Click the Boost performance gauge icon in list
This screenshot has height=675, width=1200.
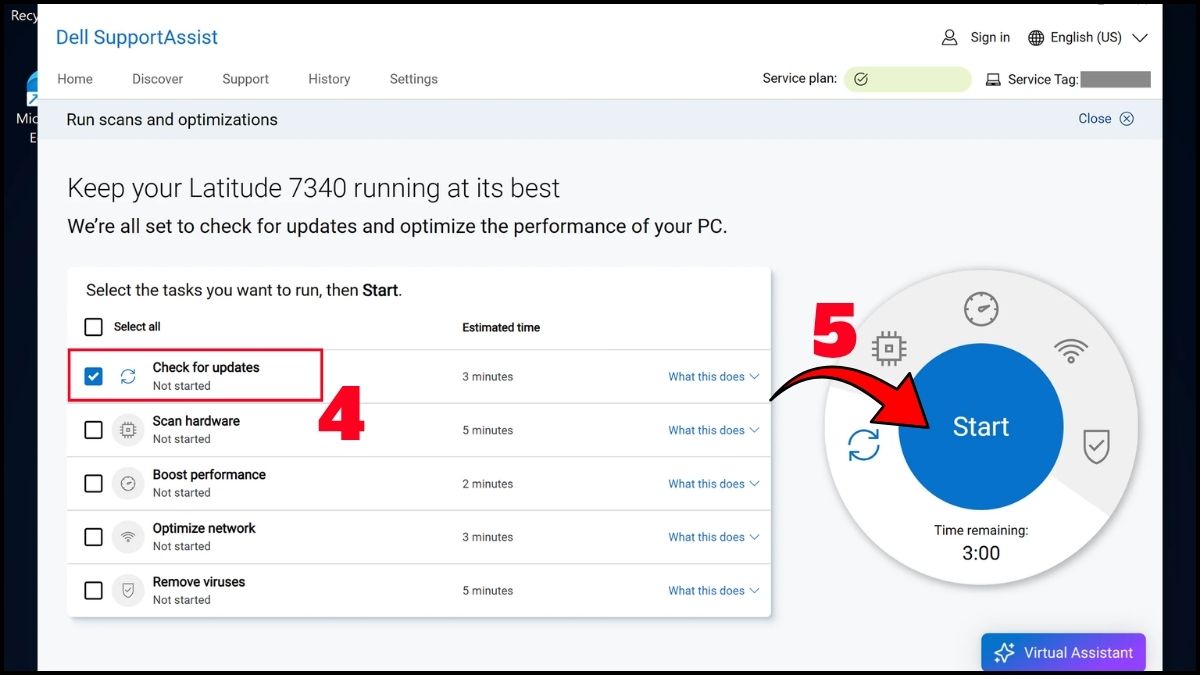128,484
